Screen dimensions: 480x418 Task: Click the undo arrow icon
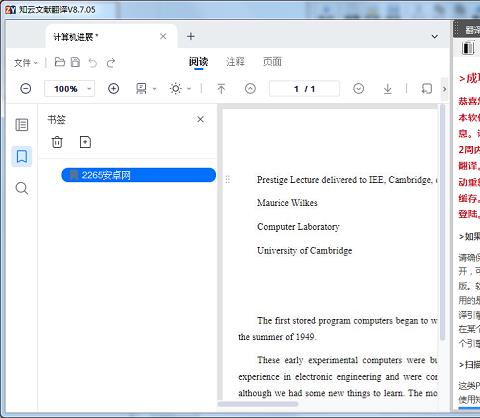pyautogui.click(x=93, y=62)
